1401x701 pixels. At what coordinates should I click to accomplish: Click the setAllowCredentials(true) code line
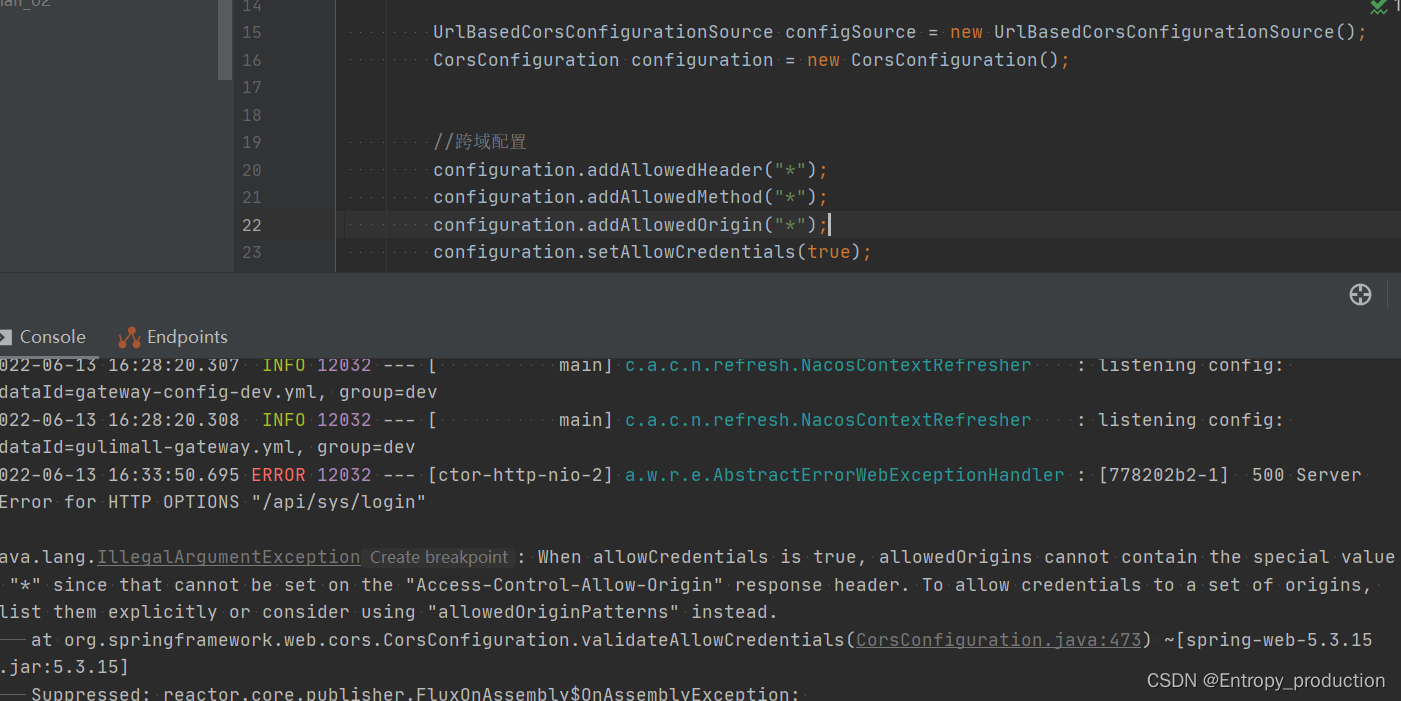[652, 252]
